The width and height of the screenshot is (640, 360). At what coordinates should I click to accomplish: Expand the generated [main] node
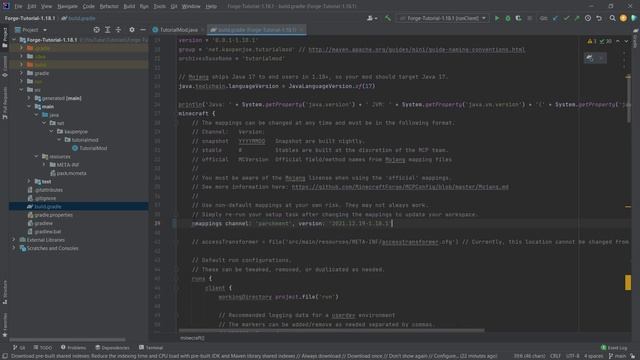(29, 98)
